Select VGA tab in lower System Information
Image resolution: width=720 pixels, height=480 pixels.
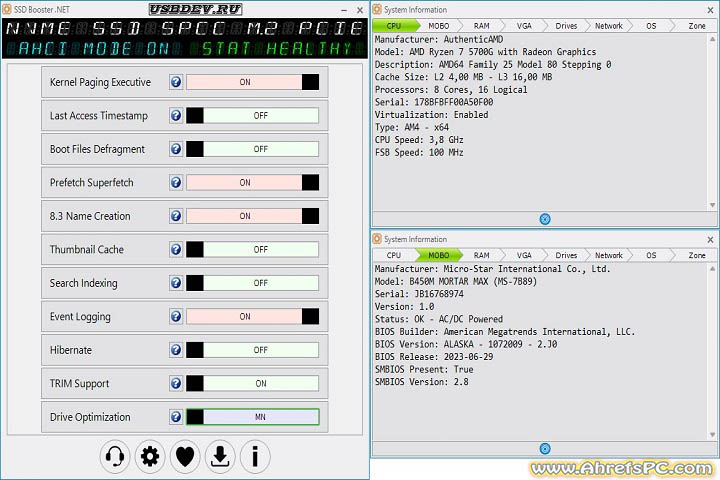point(524,255)
